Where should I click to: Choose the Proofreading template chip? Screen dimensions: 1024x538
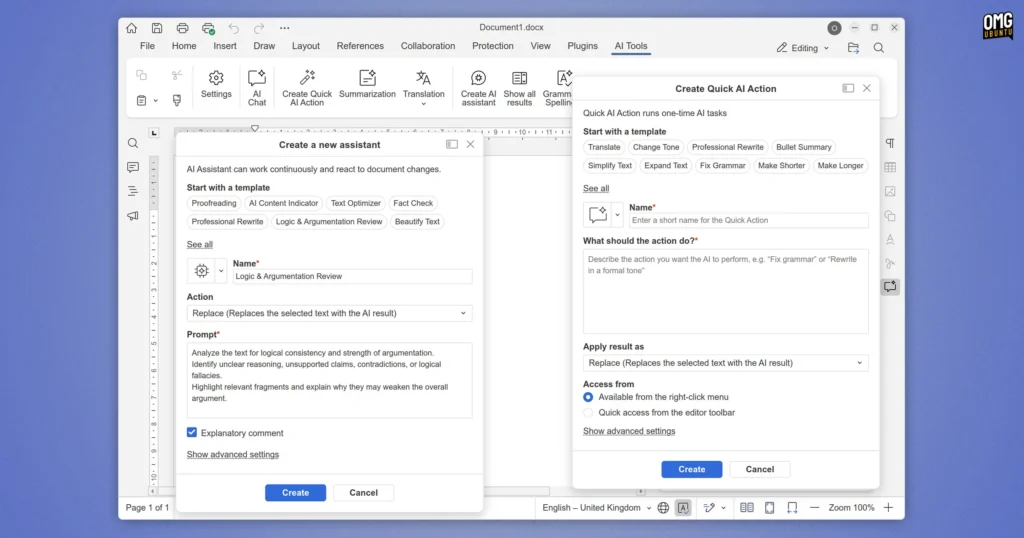[214, 203]
